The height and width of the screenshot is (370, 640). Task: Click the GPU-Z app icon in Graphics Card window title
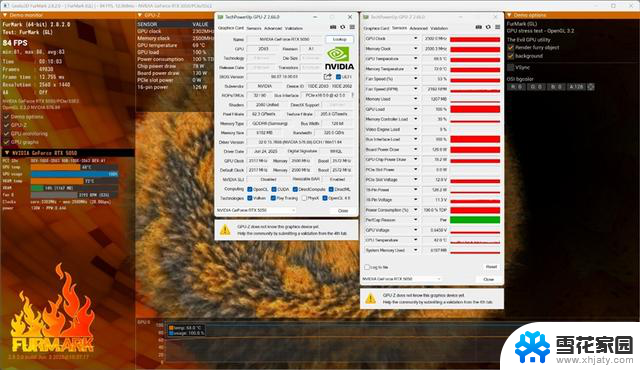[220, 17]
